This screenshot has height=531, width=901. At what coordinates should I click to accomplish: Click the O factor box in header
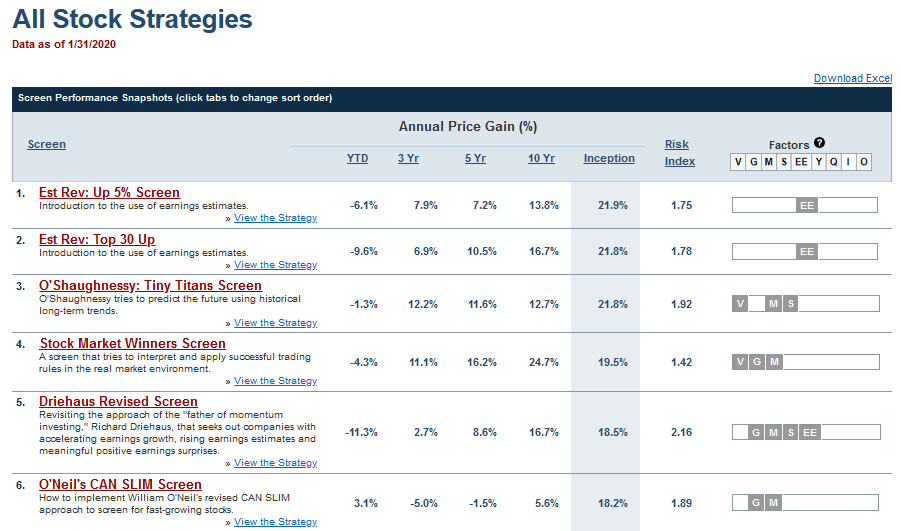click(864, 162)
